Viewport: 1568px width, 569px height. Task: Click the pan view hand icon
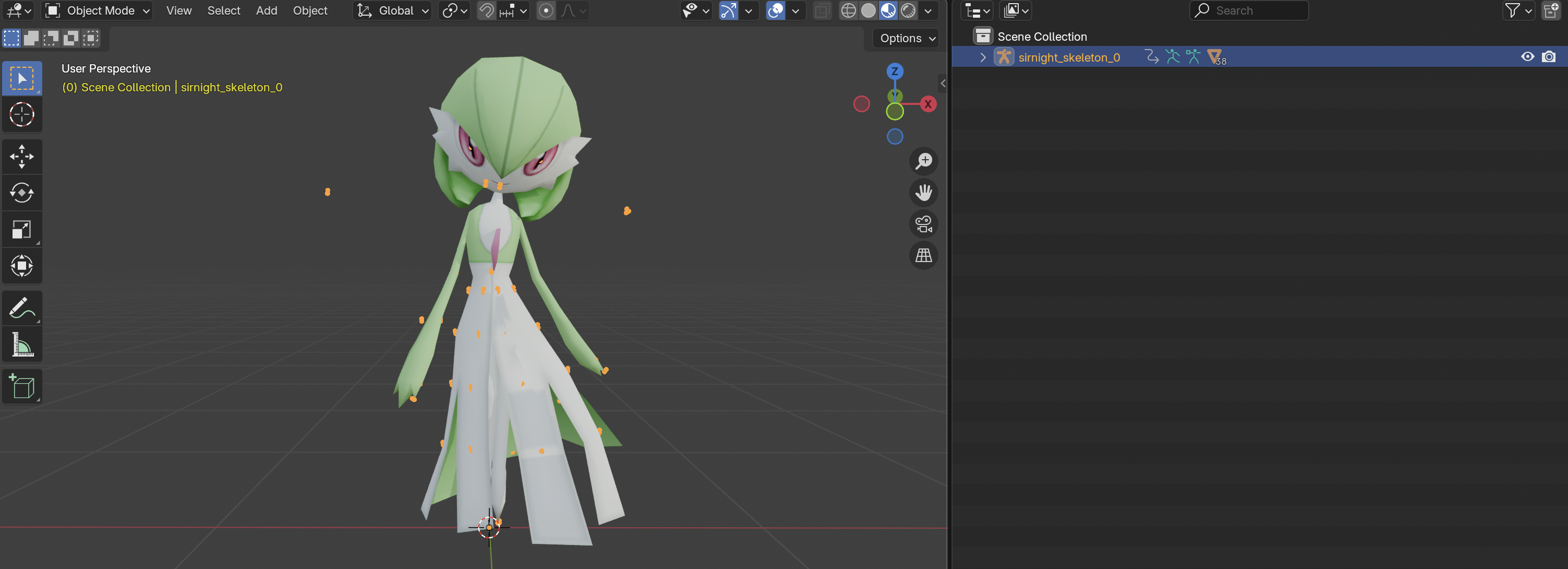[x=923, y=193]
